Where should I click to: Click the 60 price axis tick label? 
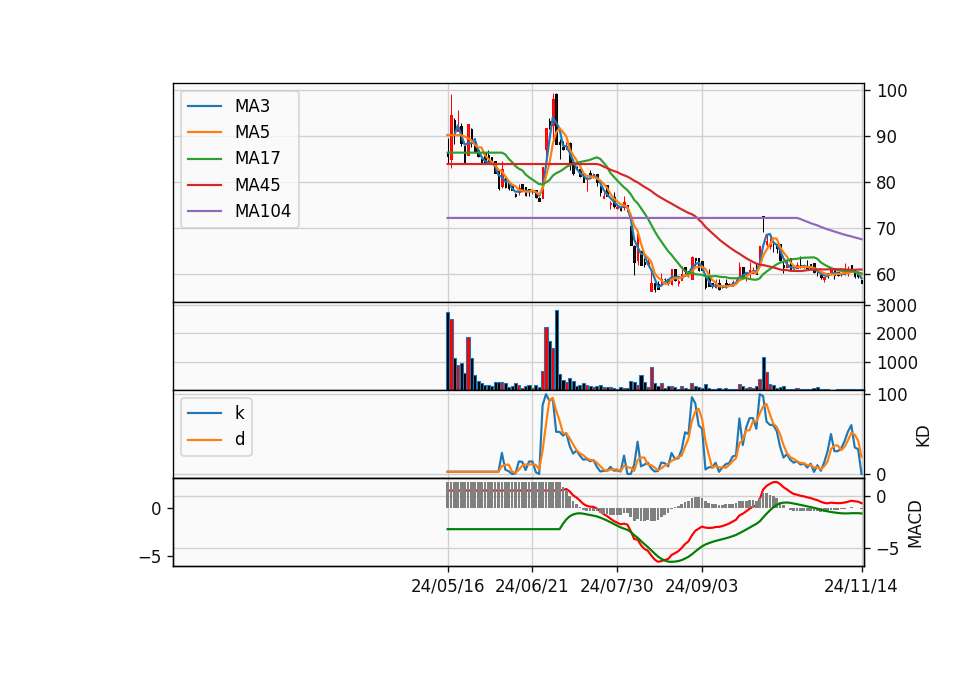tap(887, 275)
